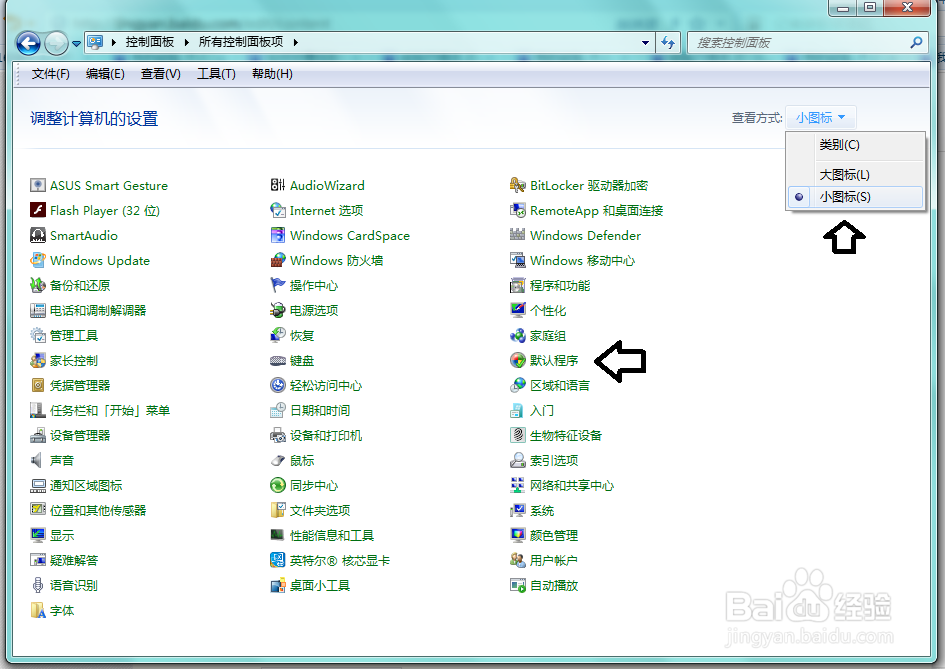Open the 语音识别 microphone icon
Screen dimensions: 945x669
pos(38,585)
